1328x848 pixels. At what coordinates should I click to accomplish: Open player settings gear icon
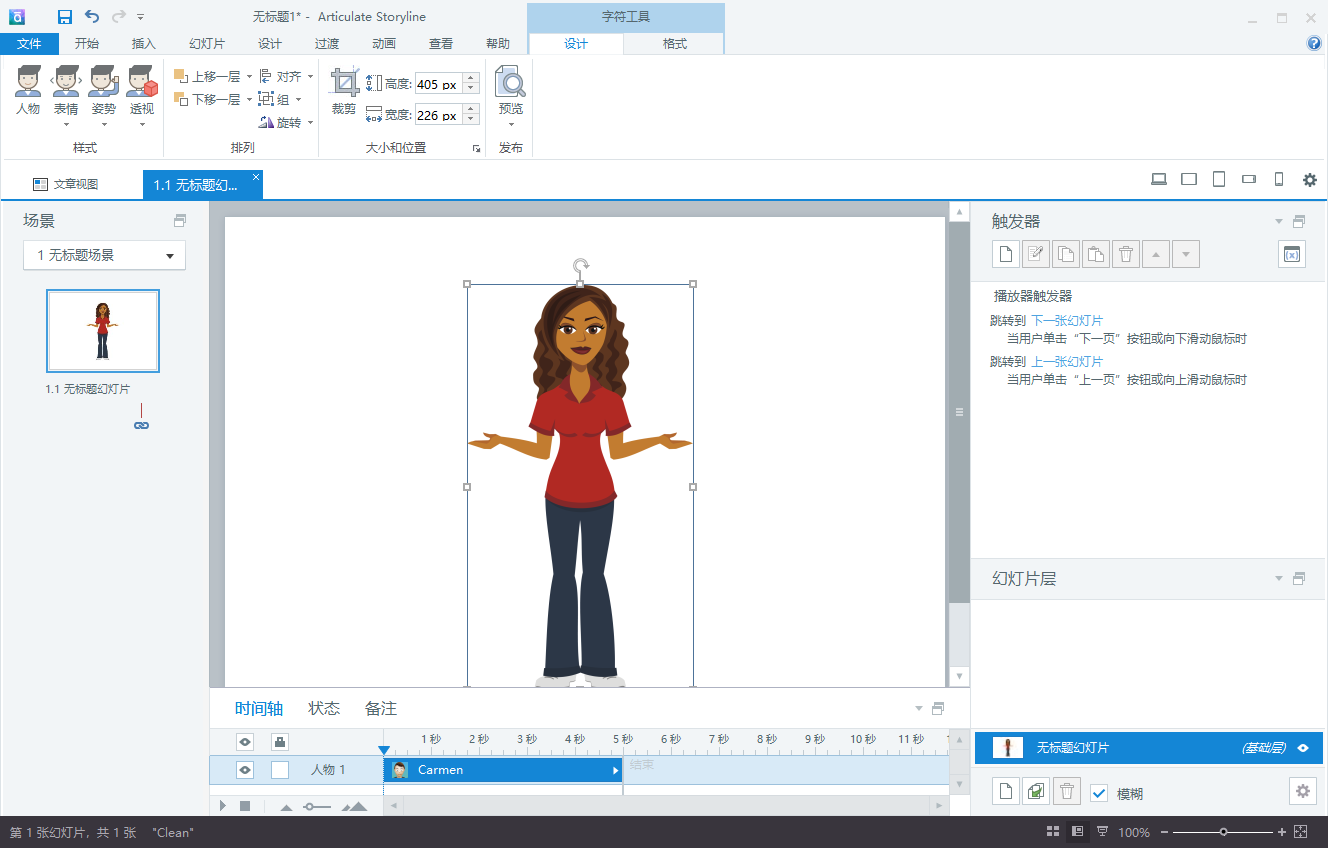(1309, 180)
